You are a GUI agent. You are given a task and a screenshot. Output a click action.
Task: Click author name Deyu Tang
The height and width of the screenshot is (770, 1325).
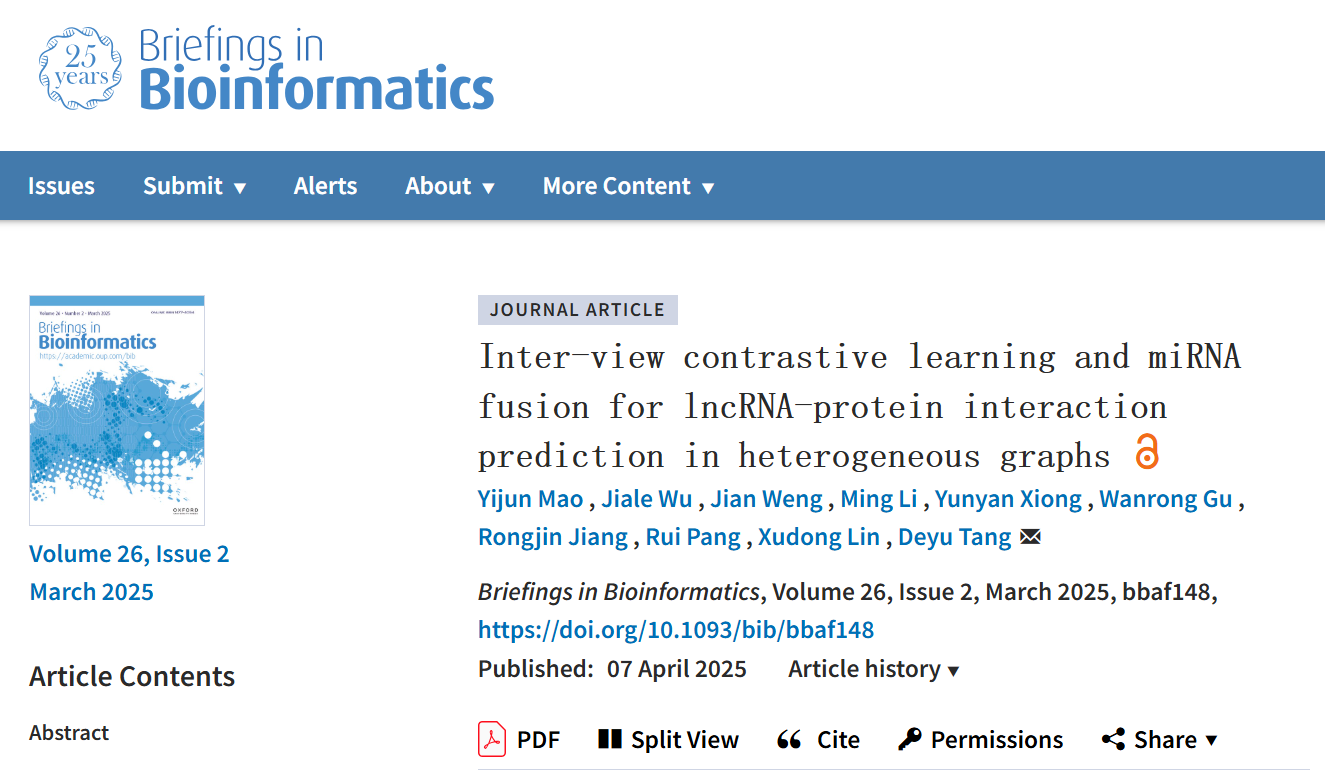click(954, 537)
